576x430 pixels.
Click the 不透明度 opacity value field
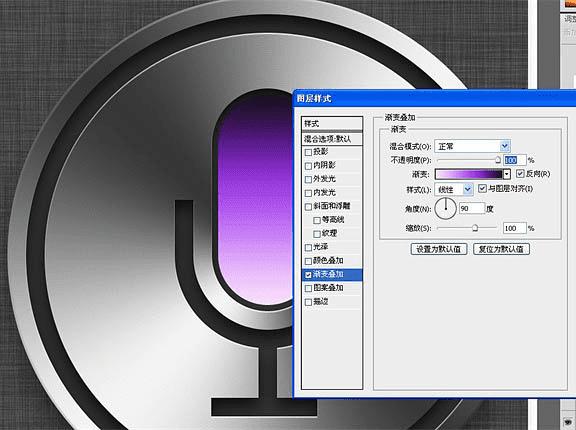(x=515, y=160)
